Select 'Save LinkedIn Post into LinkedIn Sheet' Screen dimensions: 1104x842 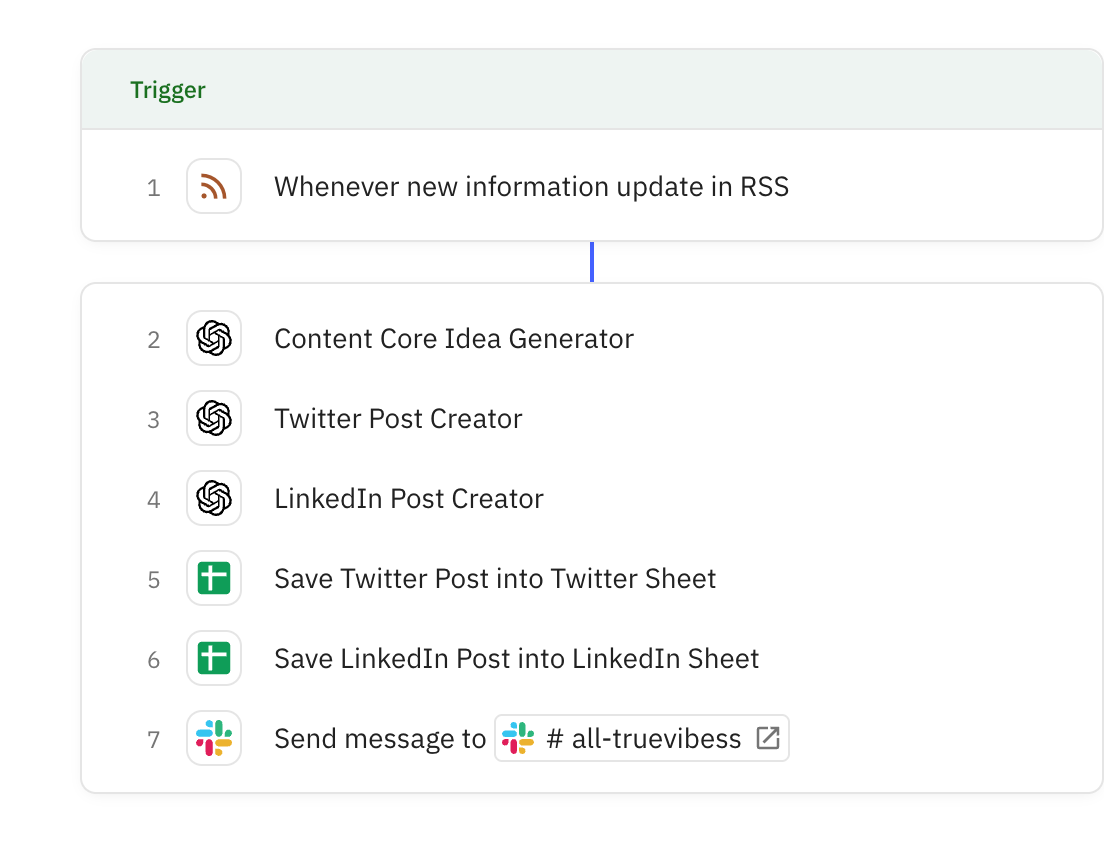[517, 658]
